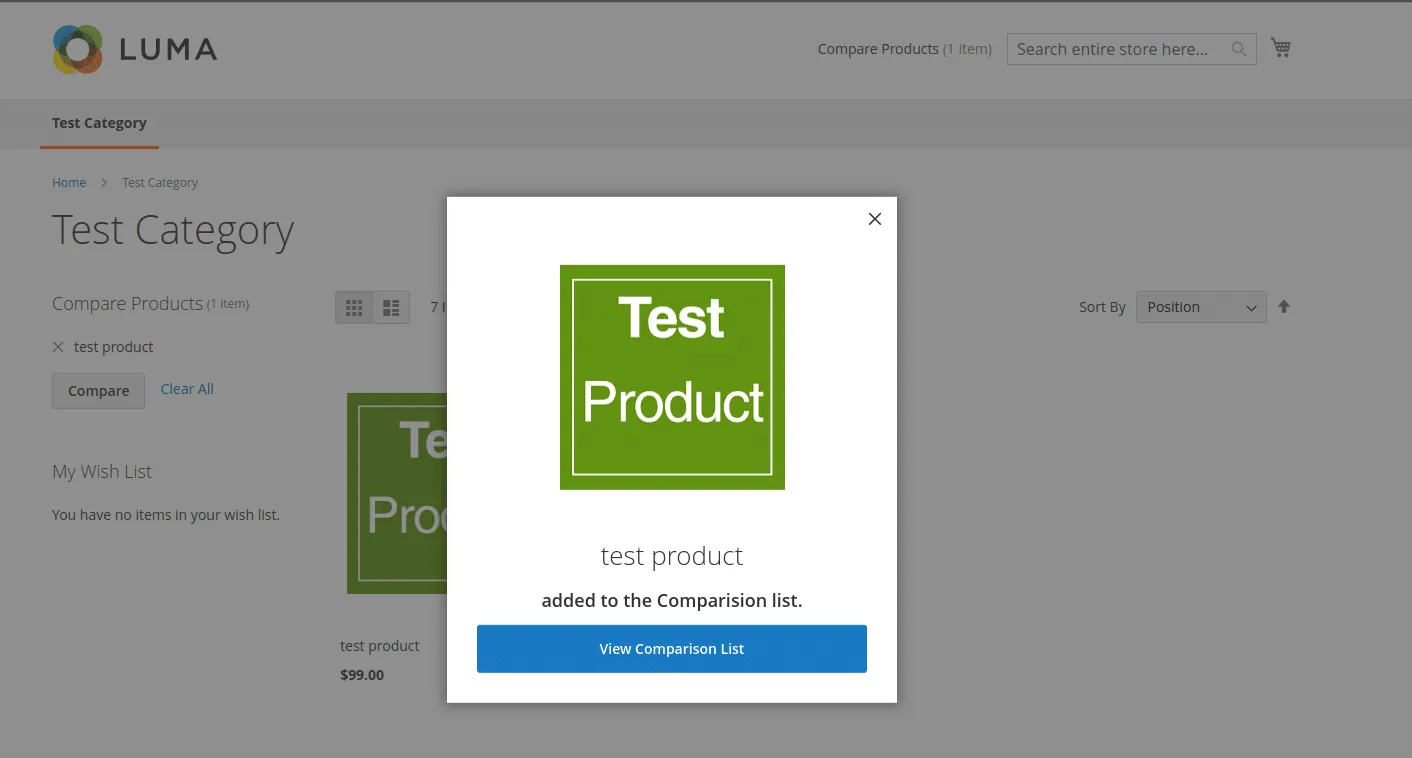Go to Home breadcrumb link
The height and width of the screenshot is (758, 1412).
point(69,183)
